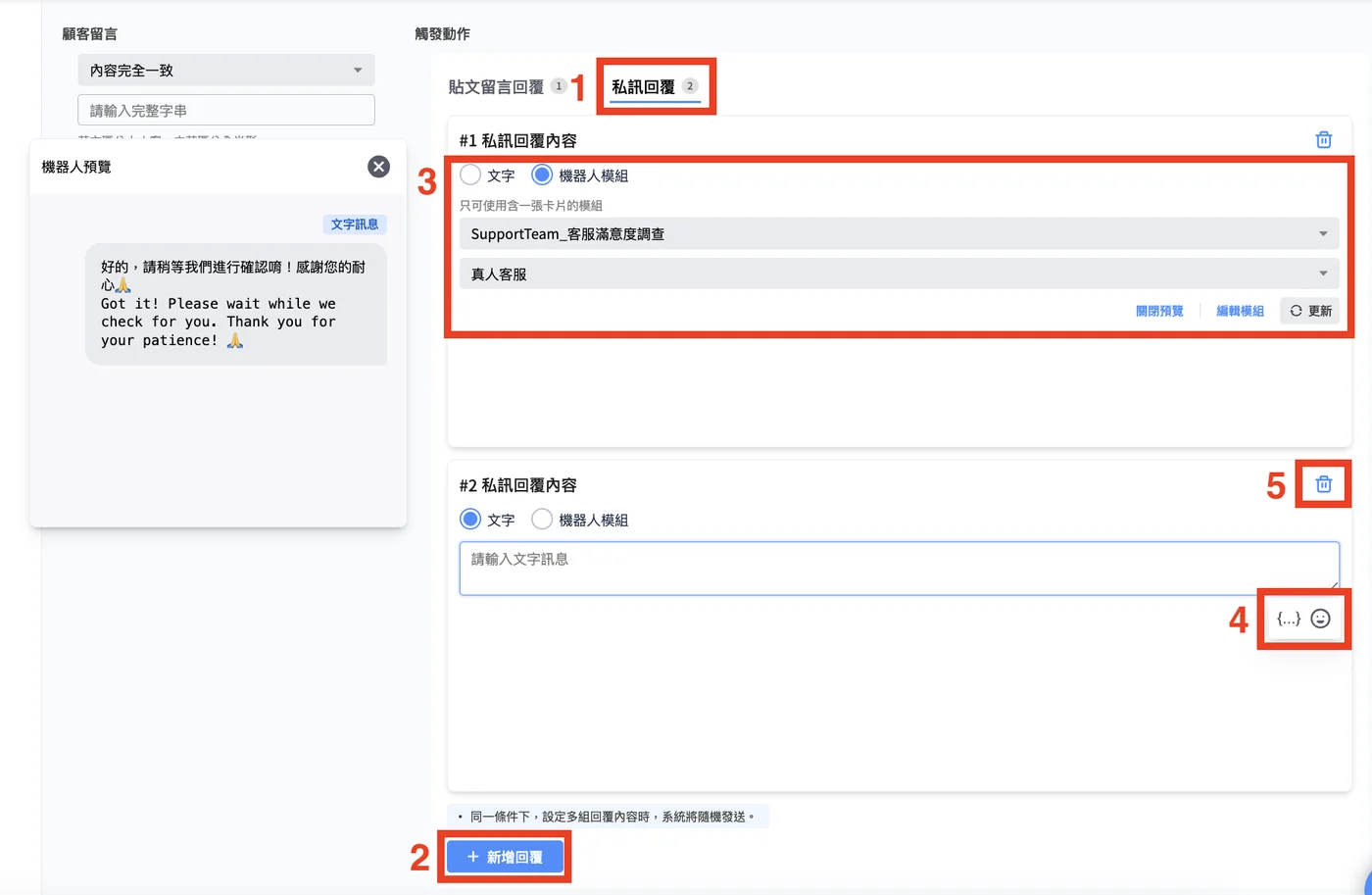Insert a variable with the {…} icon

[1289, 619]
